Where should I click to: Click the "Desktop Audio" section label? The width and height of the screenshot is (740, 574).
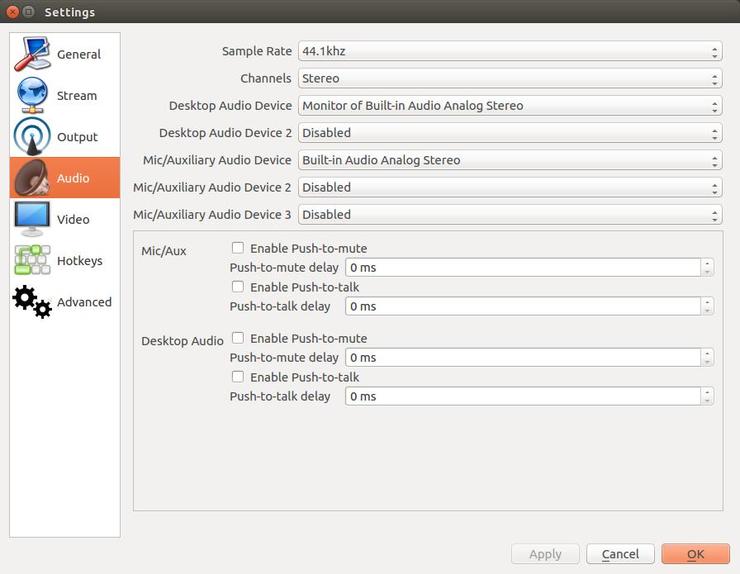(x=182, y=341)
